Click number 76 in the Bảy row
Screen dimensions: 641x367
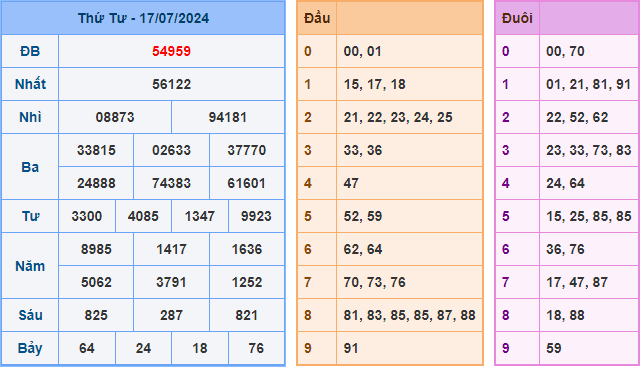(256, 349)
